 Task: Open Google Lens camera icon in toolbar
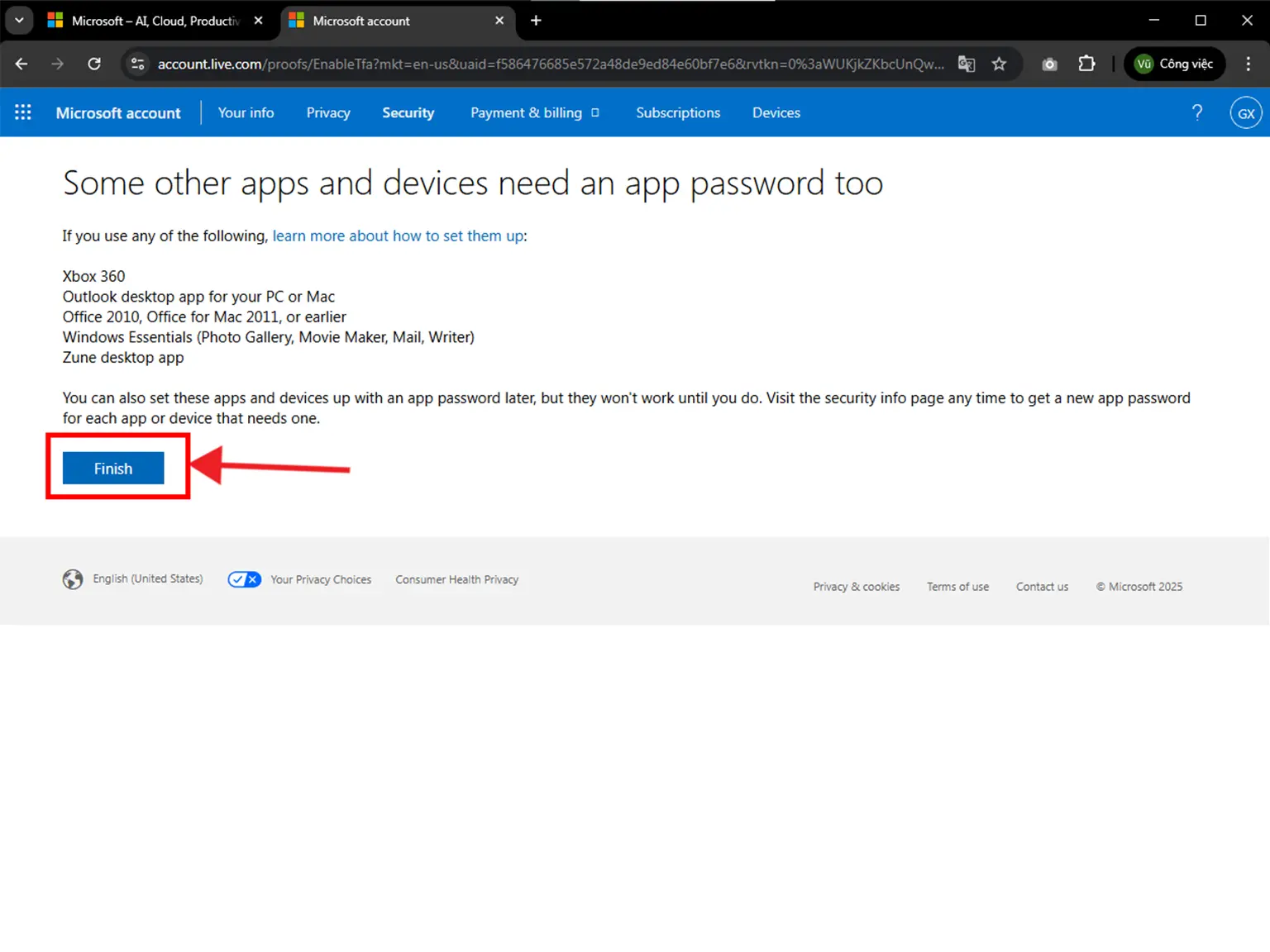click(x=1048, y=64)
